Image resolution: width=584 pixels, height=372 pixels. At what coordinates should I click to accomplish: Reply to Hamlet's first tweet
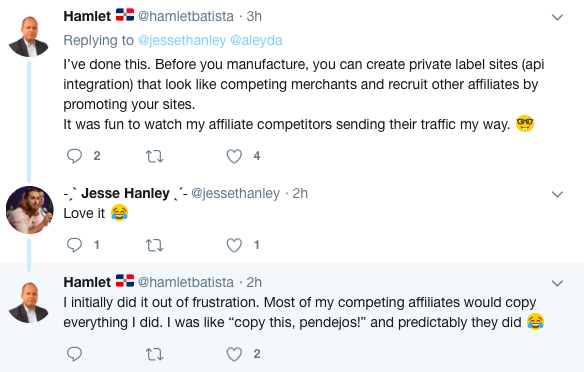(74, 156)
